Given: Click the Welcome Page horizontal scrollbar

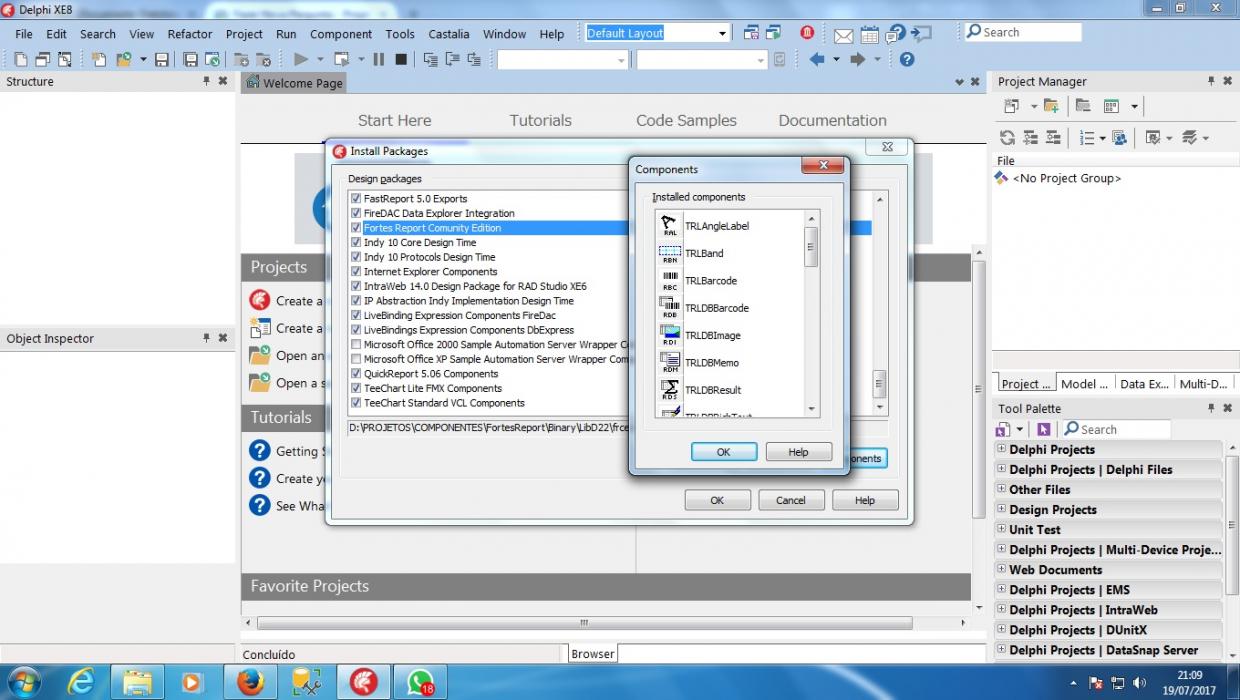Looking at the screenshot, I should point(585,623).
